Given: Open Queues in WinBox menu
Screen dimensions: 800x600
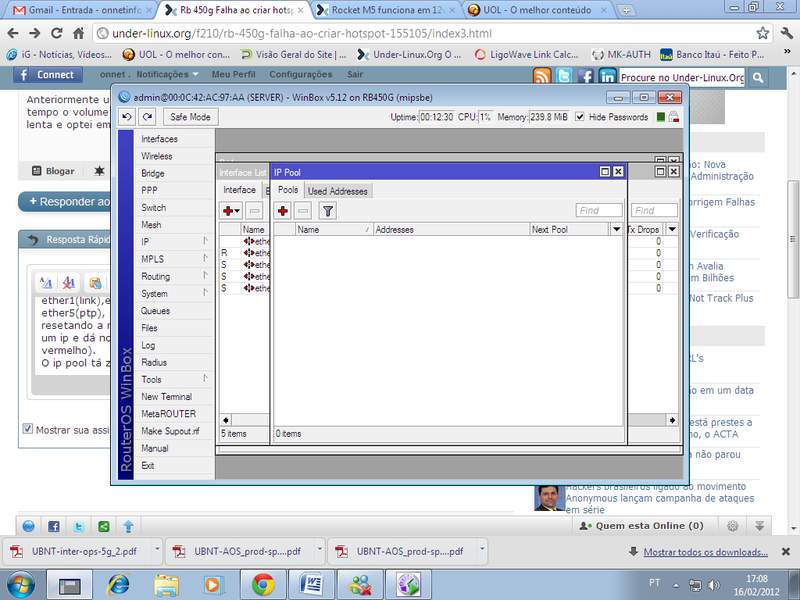Looking at the screenshot, I should [155, 311].
